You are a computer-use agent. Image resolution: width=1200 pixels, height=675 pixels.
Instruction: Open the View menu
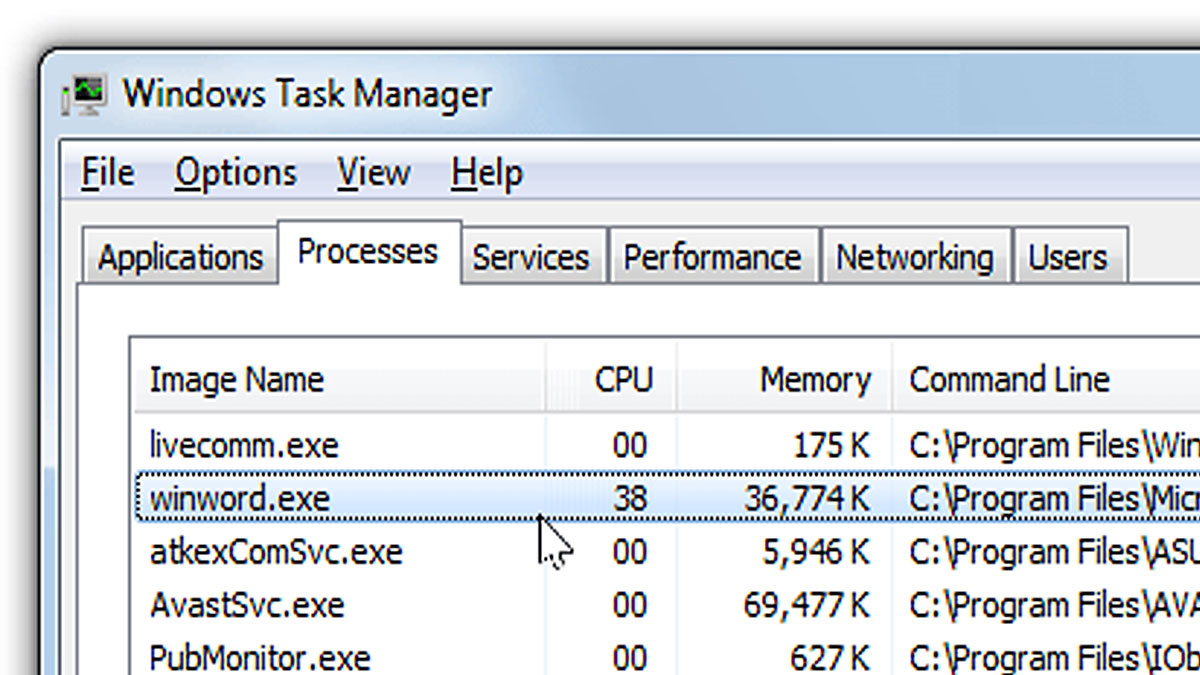[x=373, y=173]
